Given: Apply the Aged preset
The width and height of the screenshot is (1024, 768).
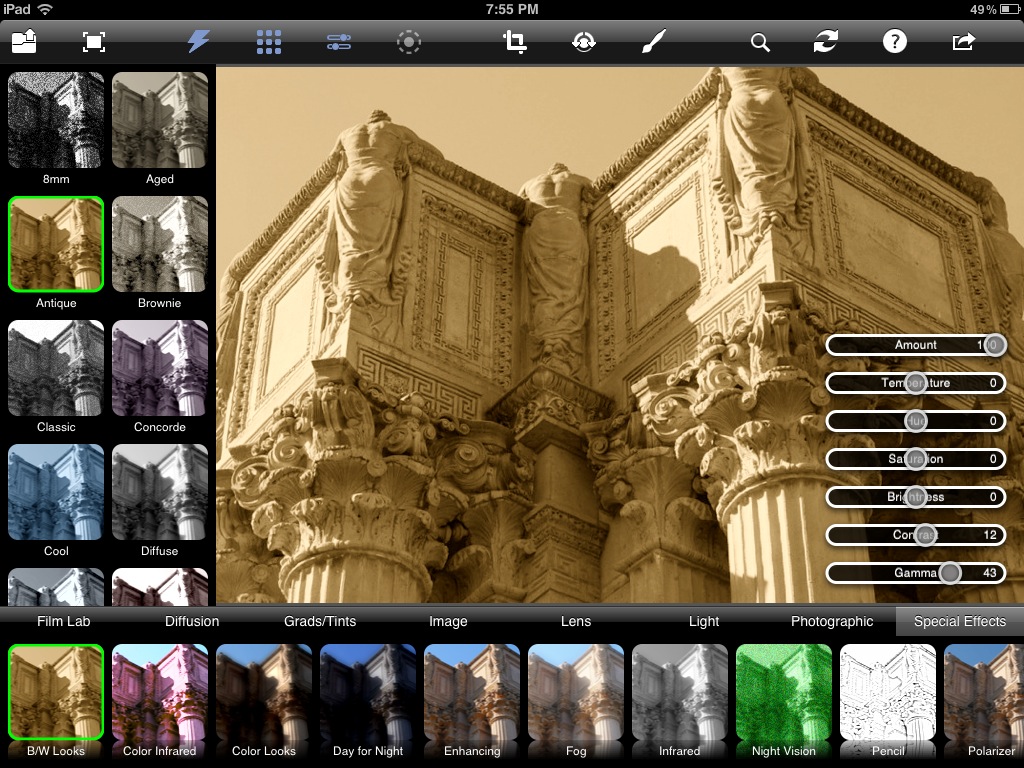Looking at the screenshot, I should [160, 120].
